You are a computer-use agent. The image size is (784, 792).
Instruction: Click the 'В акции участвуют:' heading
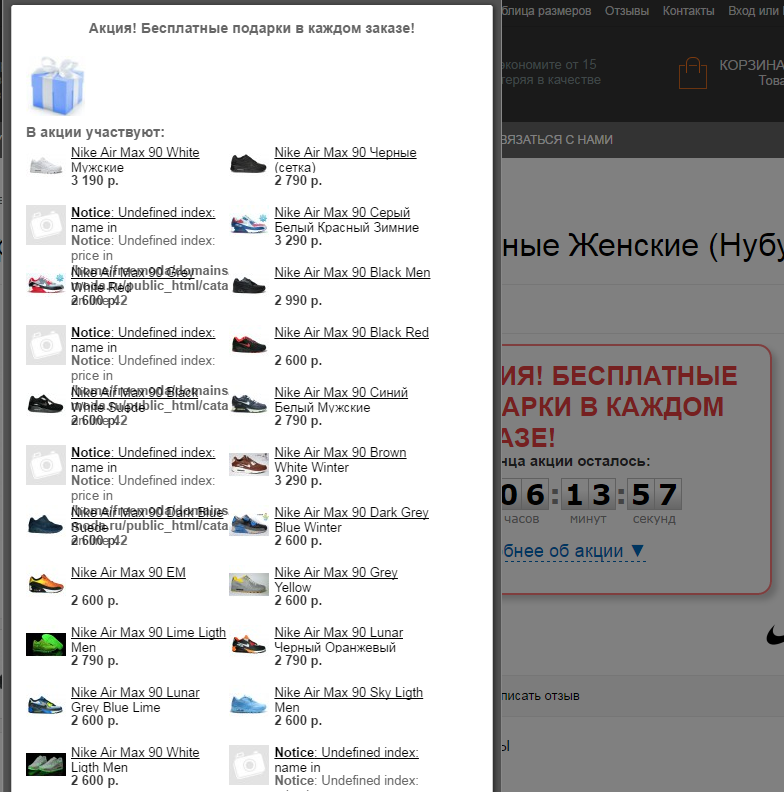point(95,132)
